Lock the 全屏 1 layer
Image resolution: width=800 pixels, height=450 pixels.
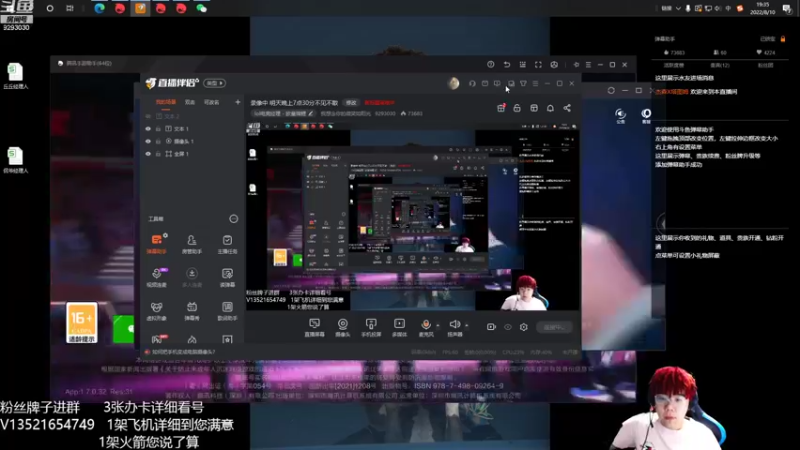158,154
